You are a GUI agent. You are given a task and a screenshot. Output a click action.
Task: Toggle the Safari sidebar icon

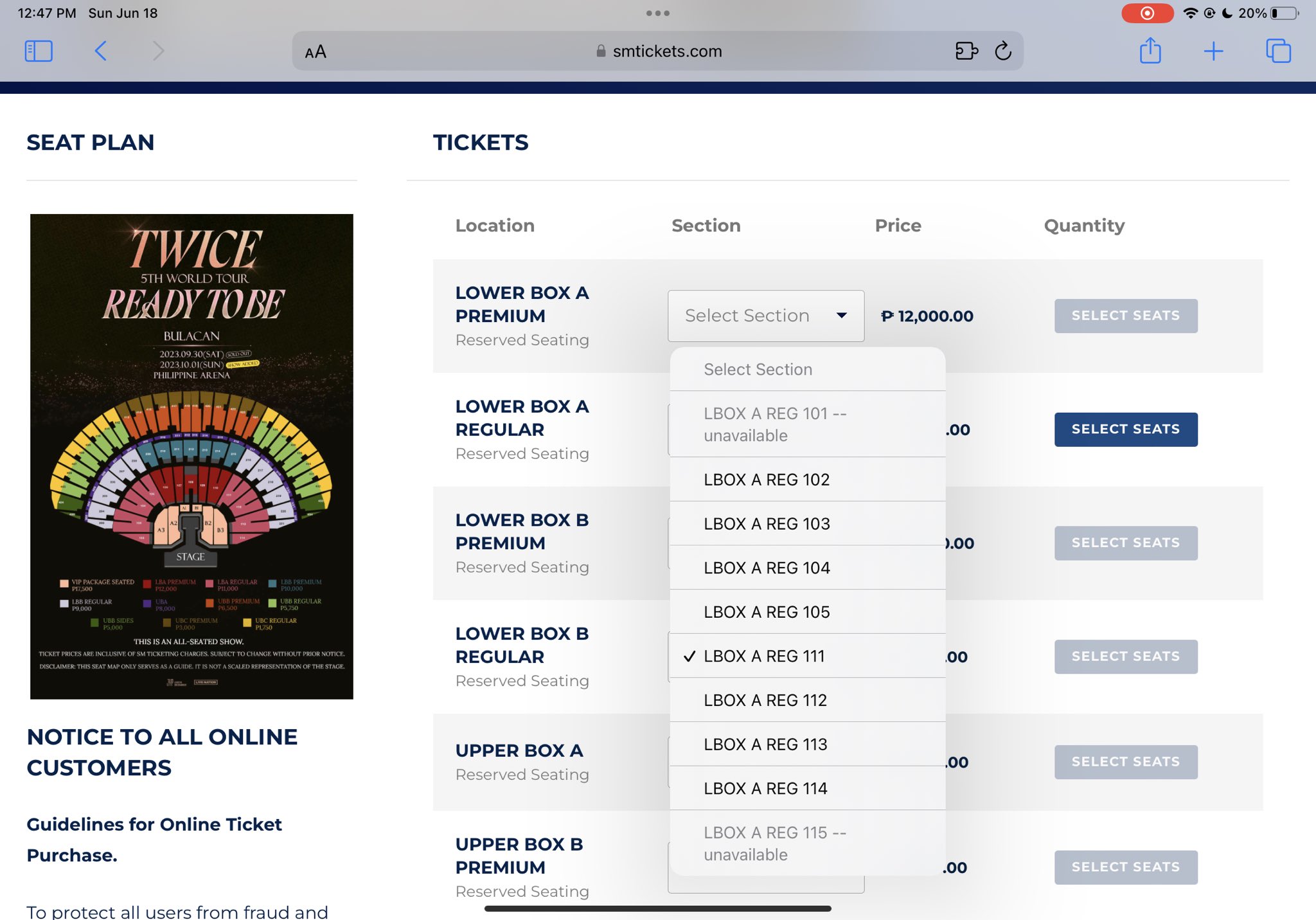pyautogui.click(x=39, y=51)
